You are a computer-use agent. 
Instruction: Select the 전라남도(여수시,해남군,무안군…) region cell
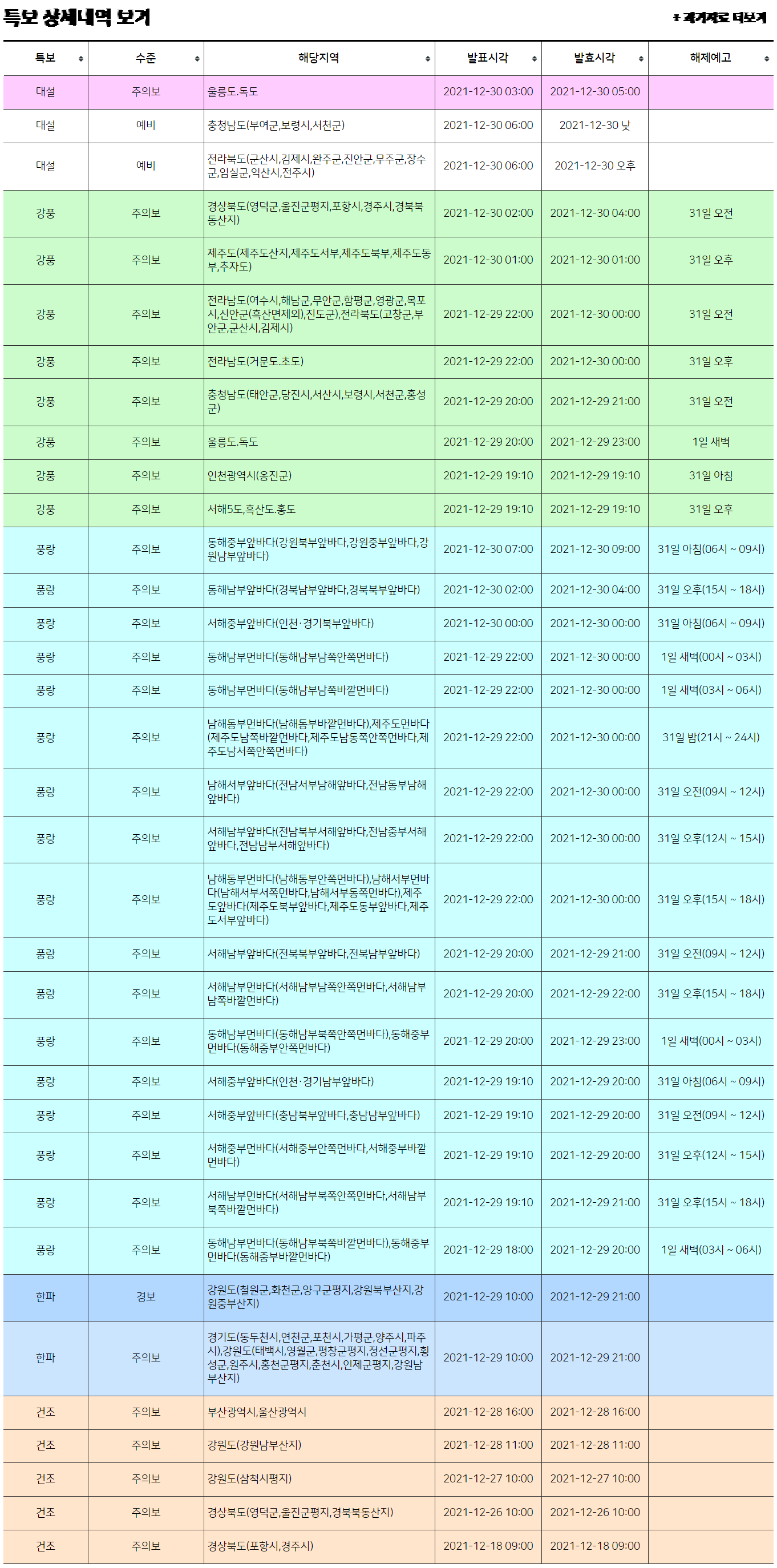click(x=319, y=315)
